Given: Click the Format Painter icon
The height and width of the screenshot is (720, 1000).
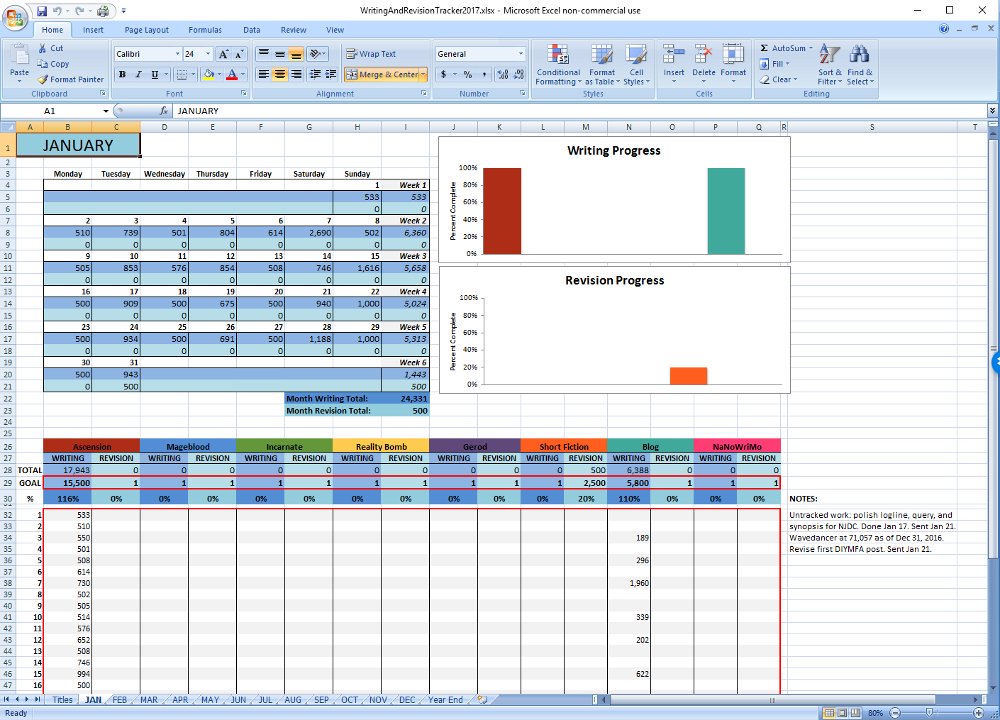Looking at the screenshot, I should (43, 79).
